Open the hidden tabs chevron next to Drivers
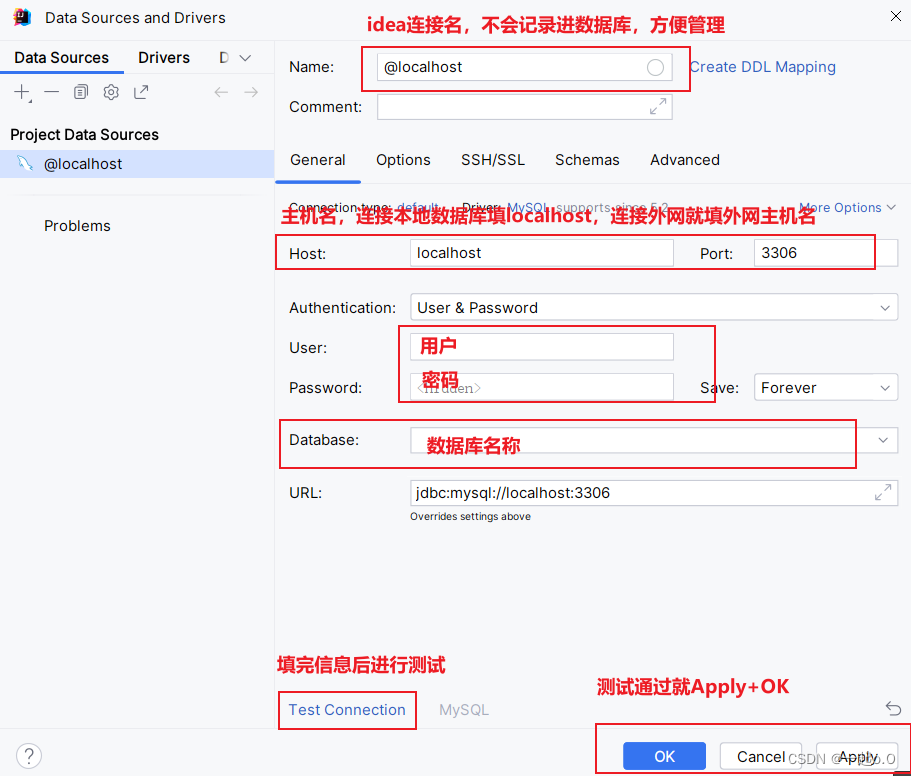Viewport: 911px width, 776px height. (243, 58)
